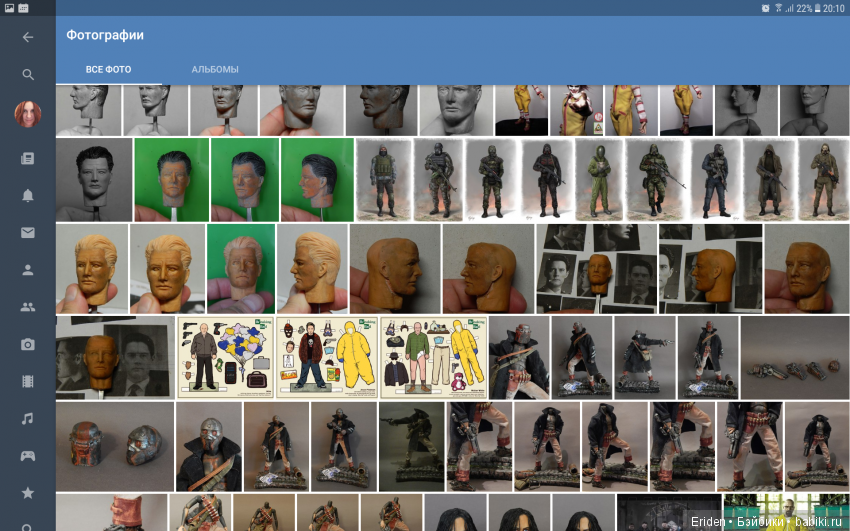Open photos section camera icon
The image size is (850, 531).
28,345
